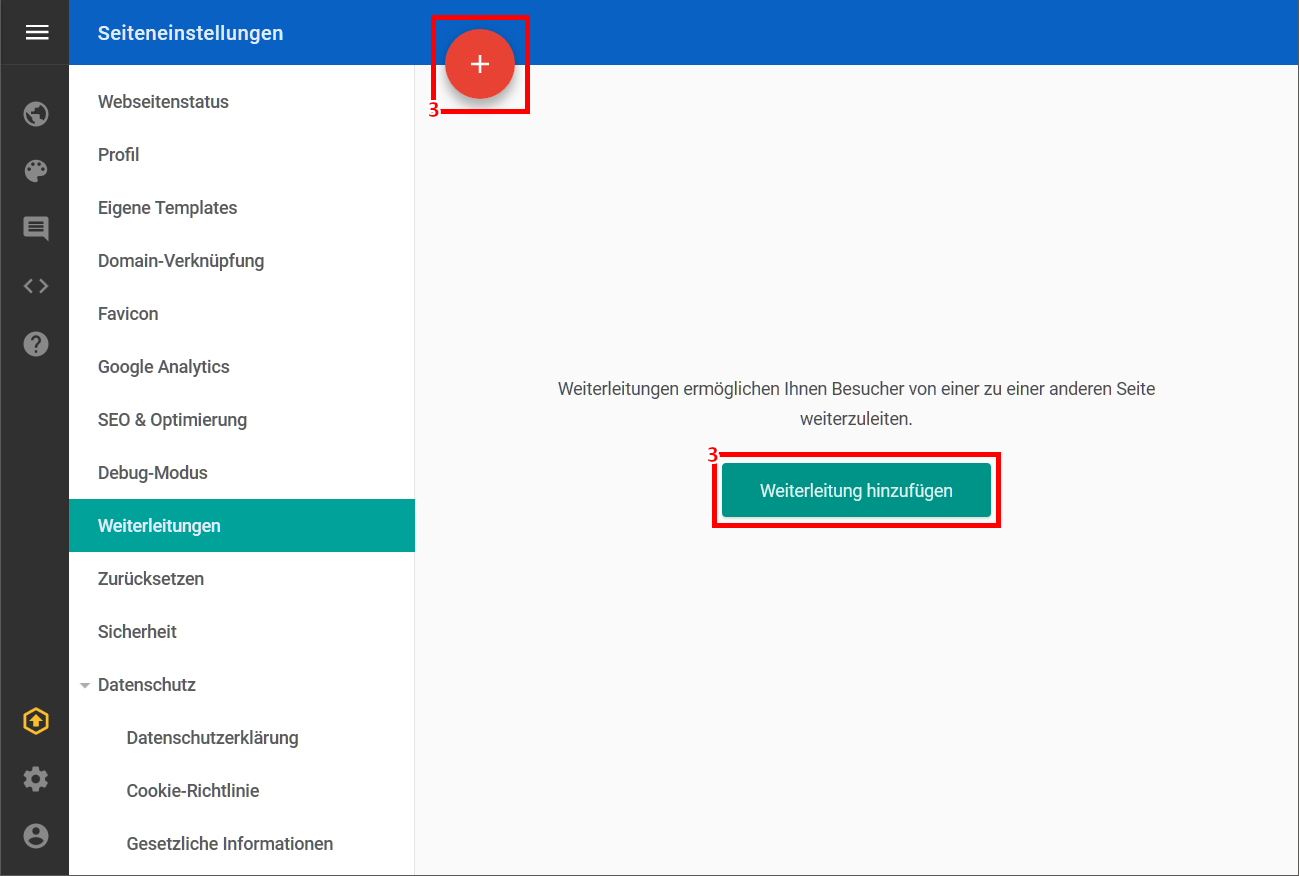Open SEO & Optimierung settings

point(172,420)
